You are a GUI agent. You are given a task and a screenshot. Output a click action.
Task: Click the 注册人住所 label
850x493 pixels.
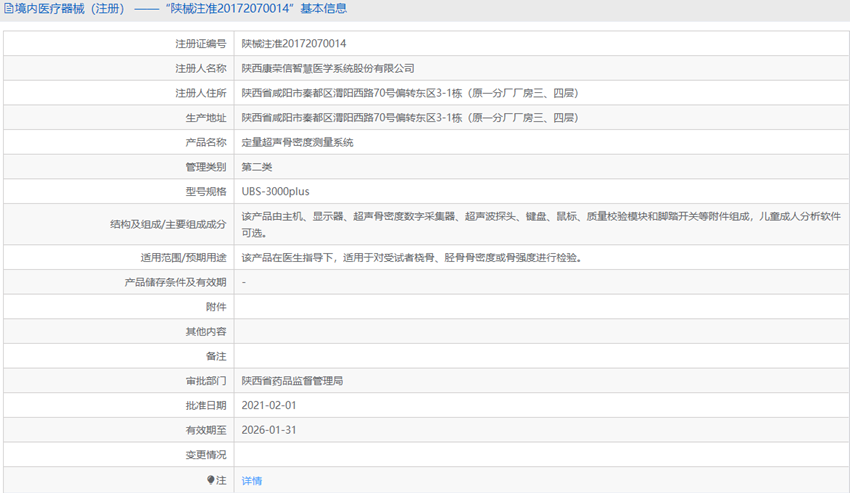tap(201, 93)
